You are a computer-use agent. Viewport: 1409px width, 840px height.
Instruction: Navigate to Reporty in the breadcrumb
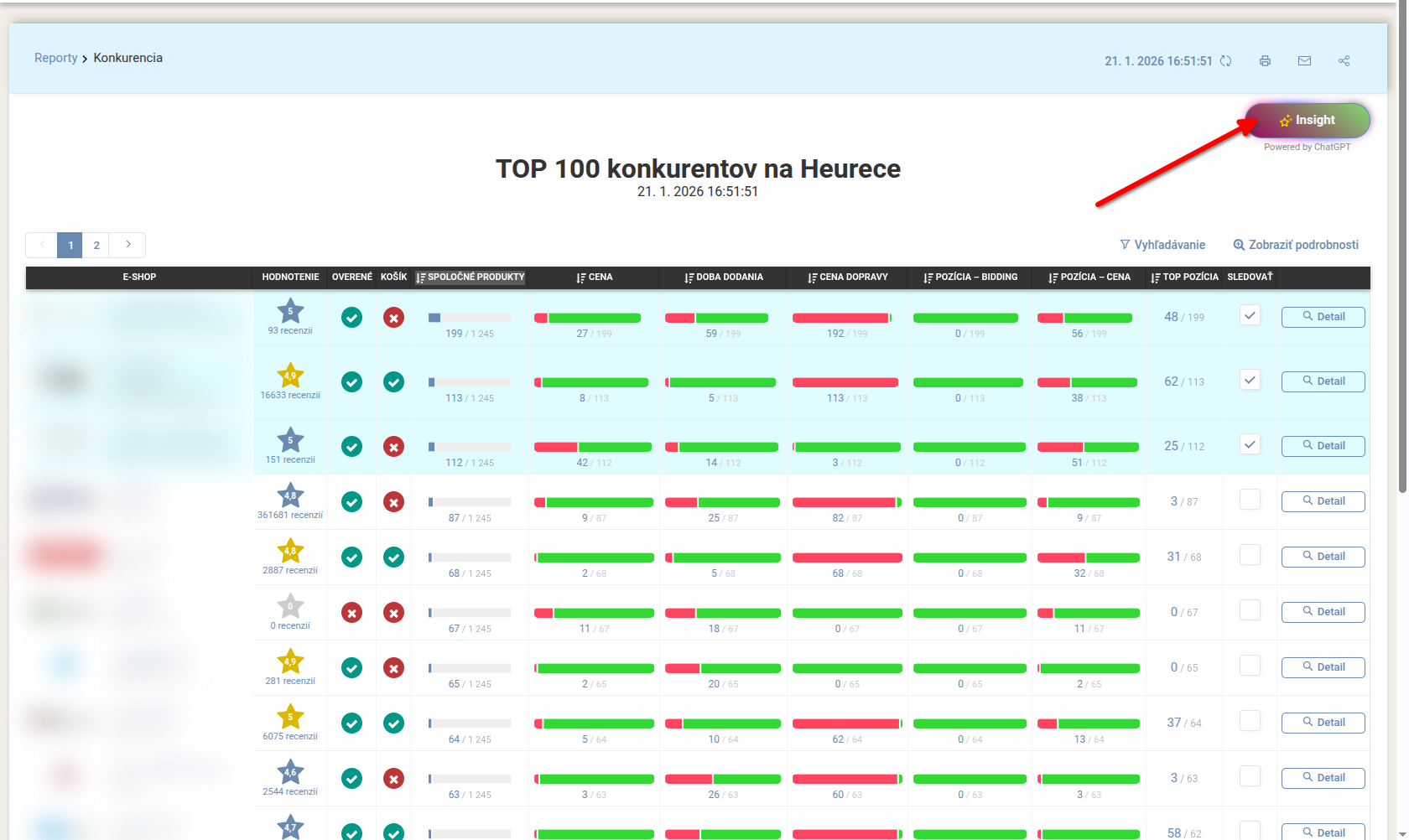(x=55, y=58)
